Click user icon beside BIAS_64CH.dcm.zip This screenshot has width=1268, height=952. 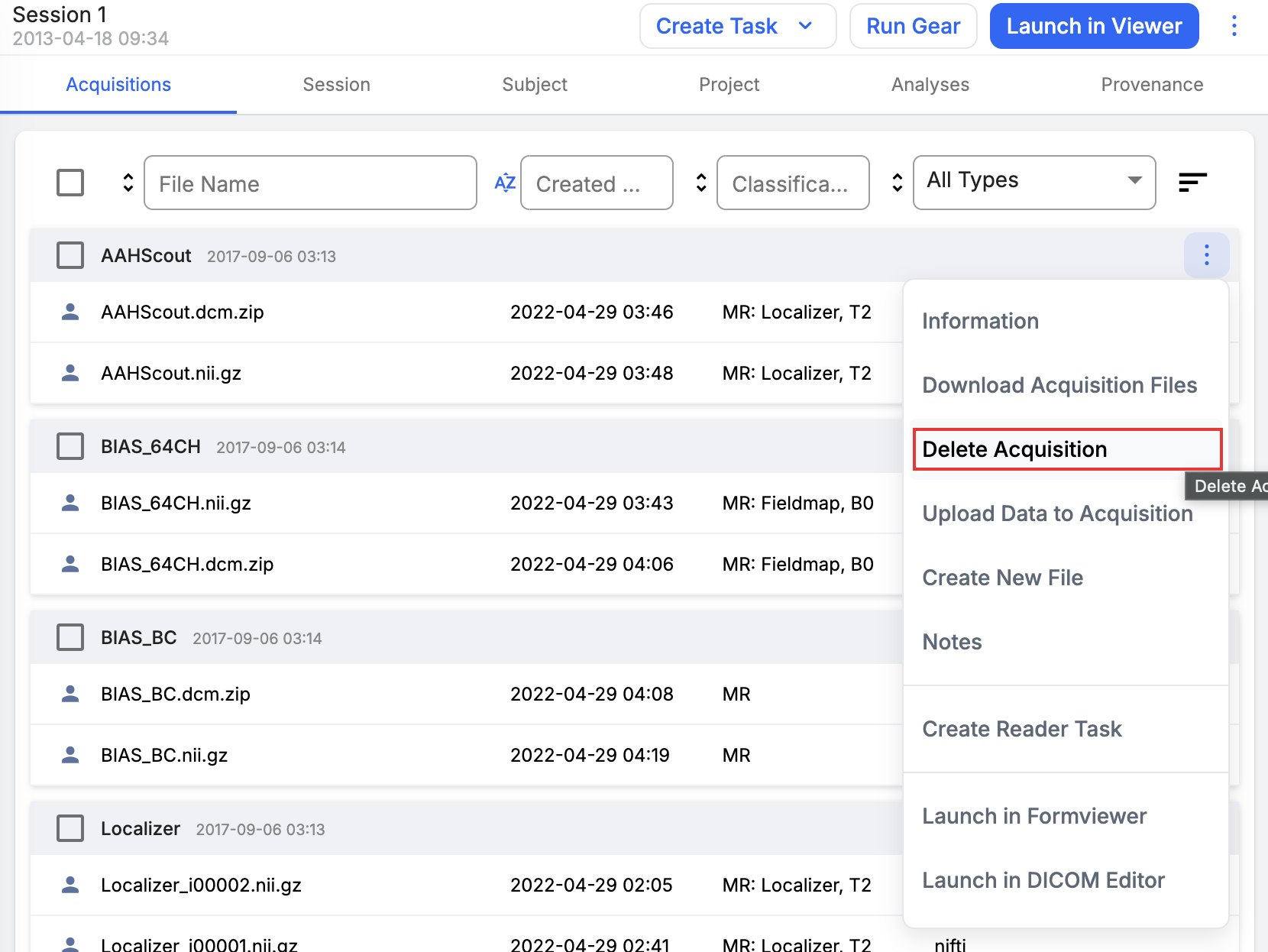click(x=70, y=564)
